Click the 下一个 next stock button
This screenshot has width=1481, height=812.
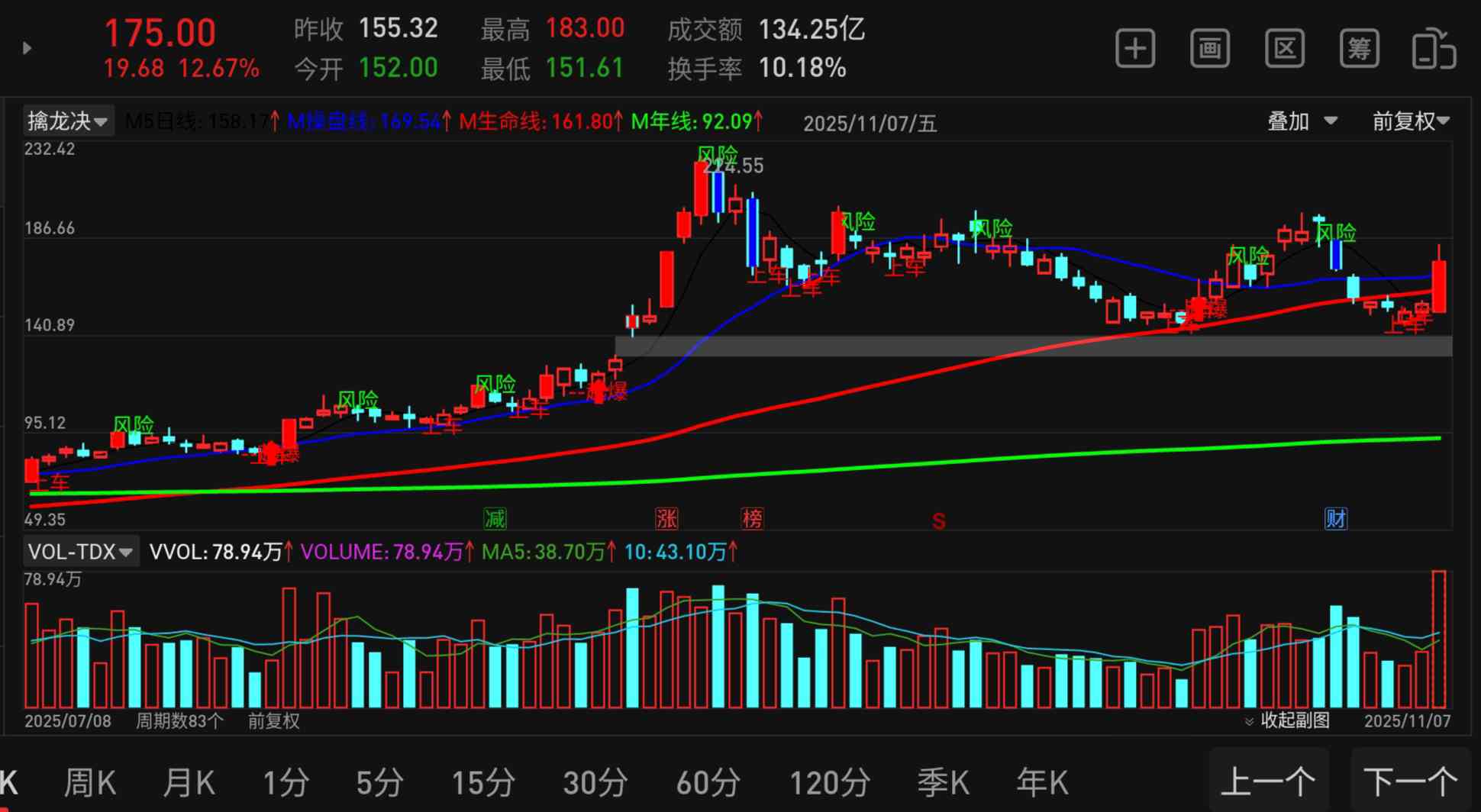[1410, 781]
